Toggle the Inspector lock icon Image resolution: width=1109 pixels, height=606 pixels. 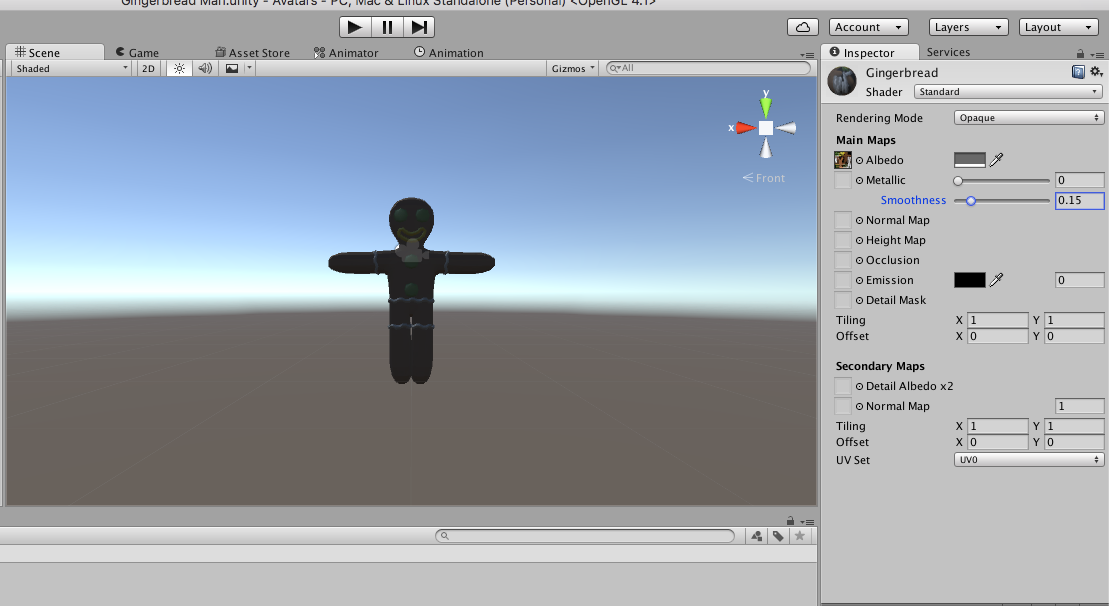pyautogui.click(x=1080, y=54)
